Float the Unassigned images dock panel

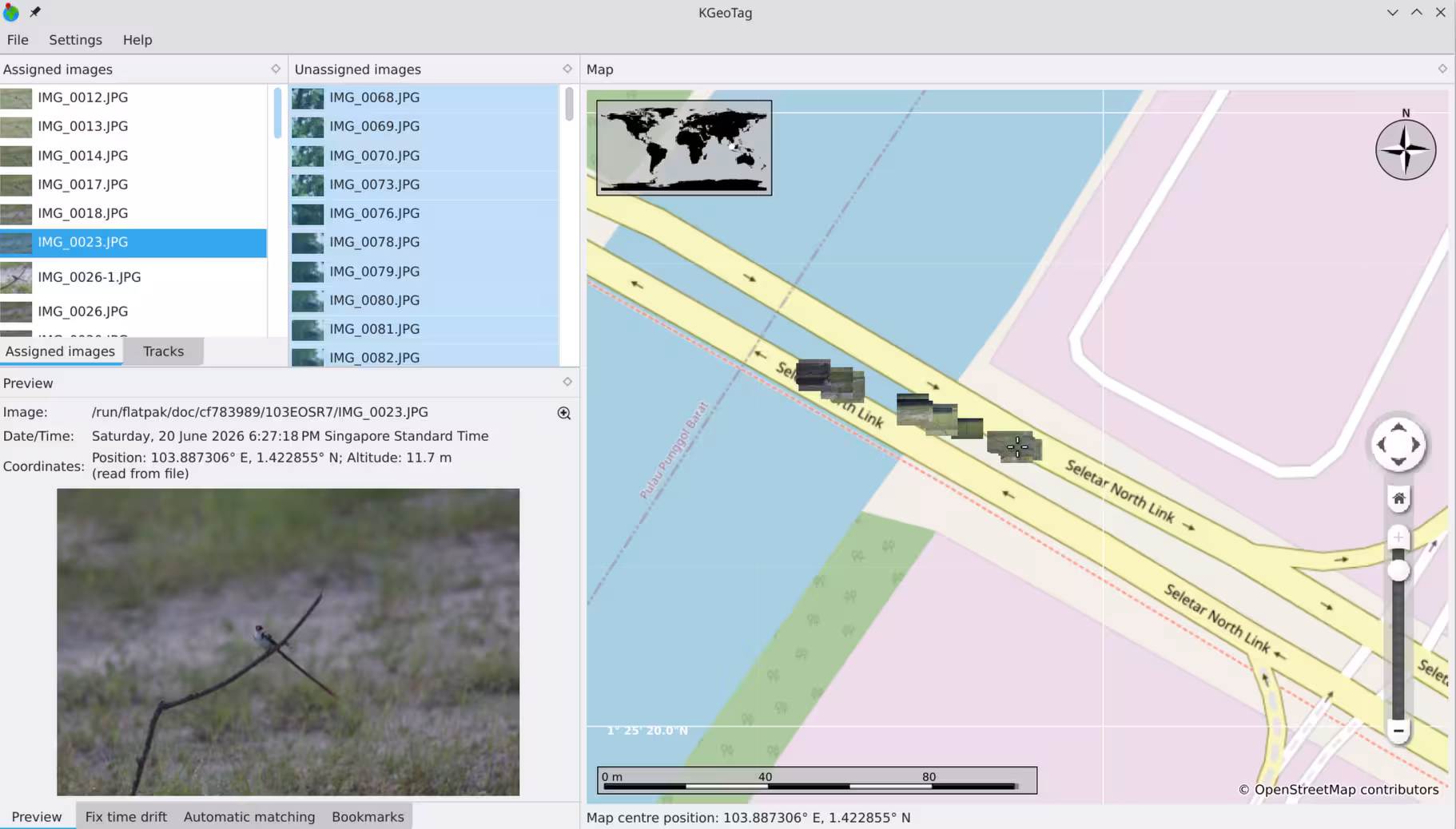tap(567, 69)
